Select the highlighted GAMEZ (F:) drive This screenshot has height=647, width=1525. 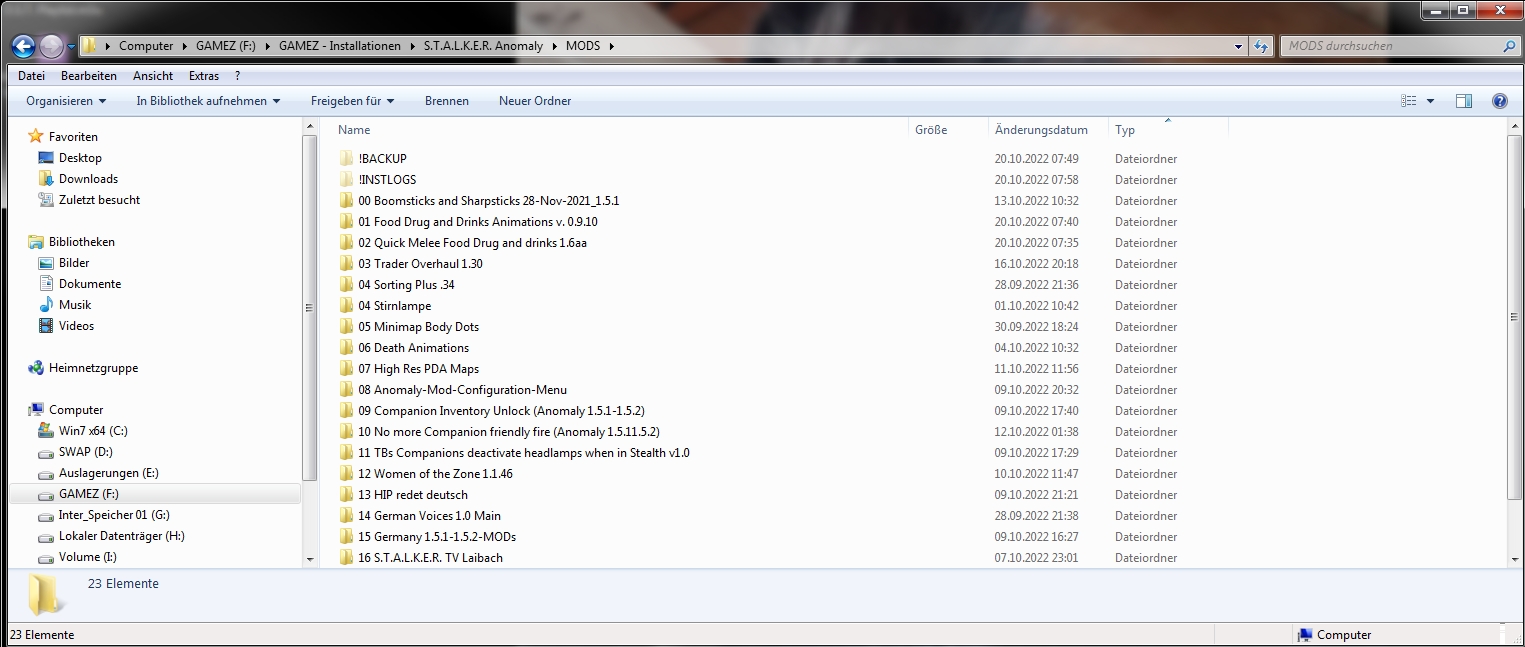(154, 493)
